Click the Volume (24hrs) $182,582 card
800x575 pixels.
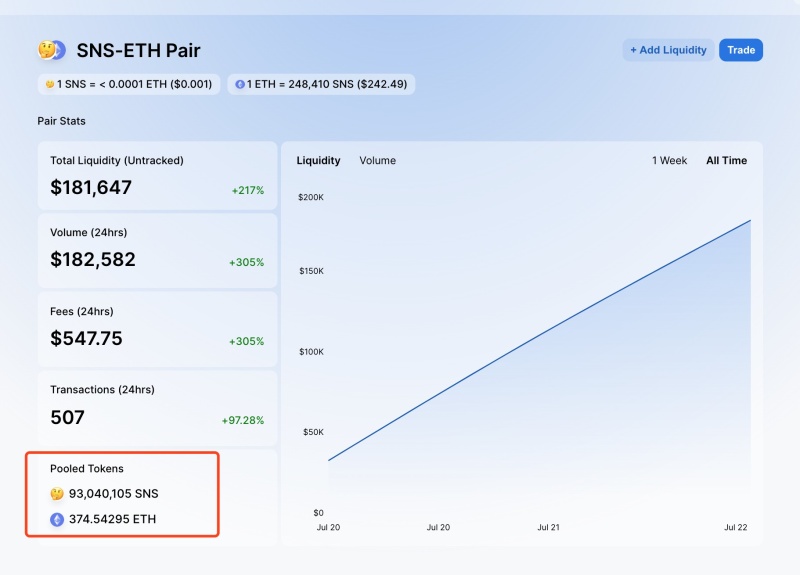[x=157, y=247]
